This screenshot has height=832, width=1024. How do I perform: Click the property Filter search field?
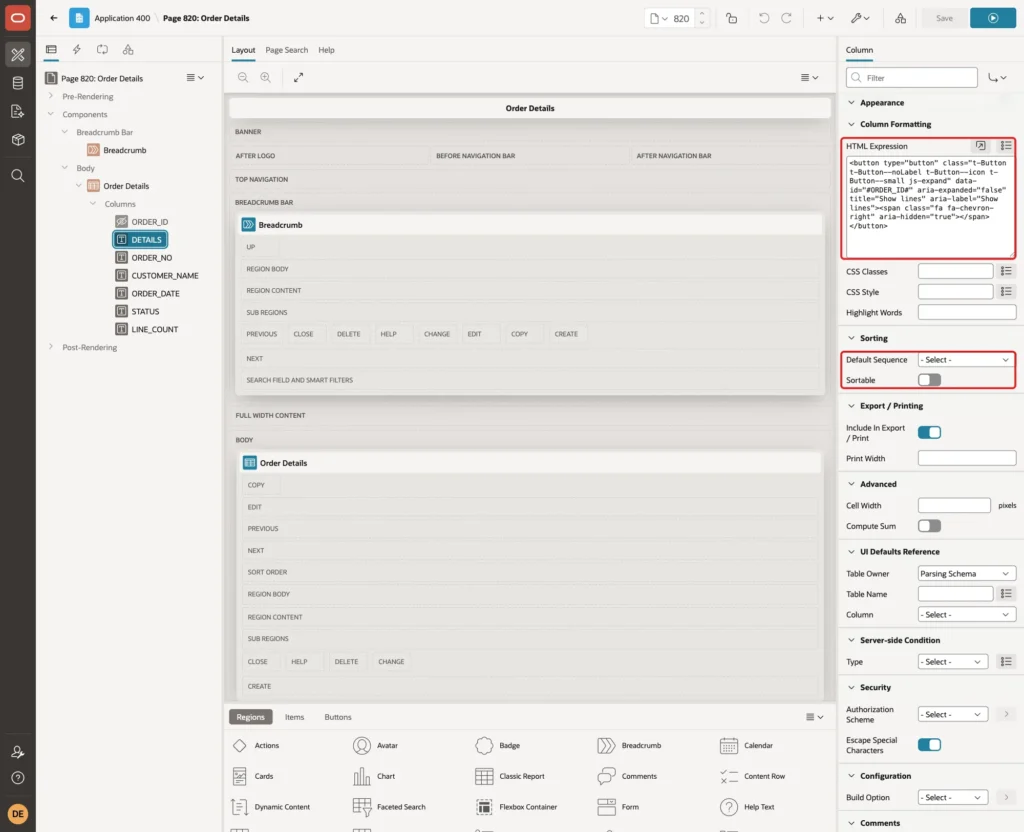click(x=912, y=78)
